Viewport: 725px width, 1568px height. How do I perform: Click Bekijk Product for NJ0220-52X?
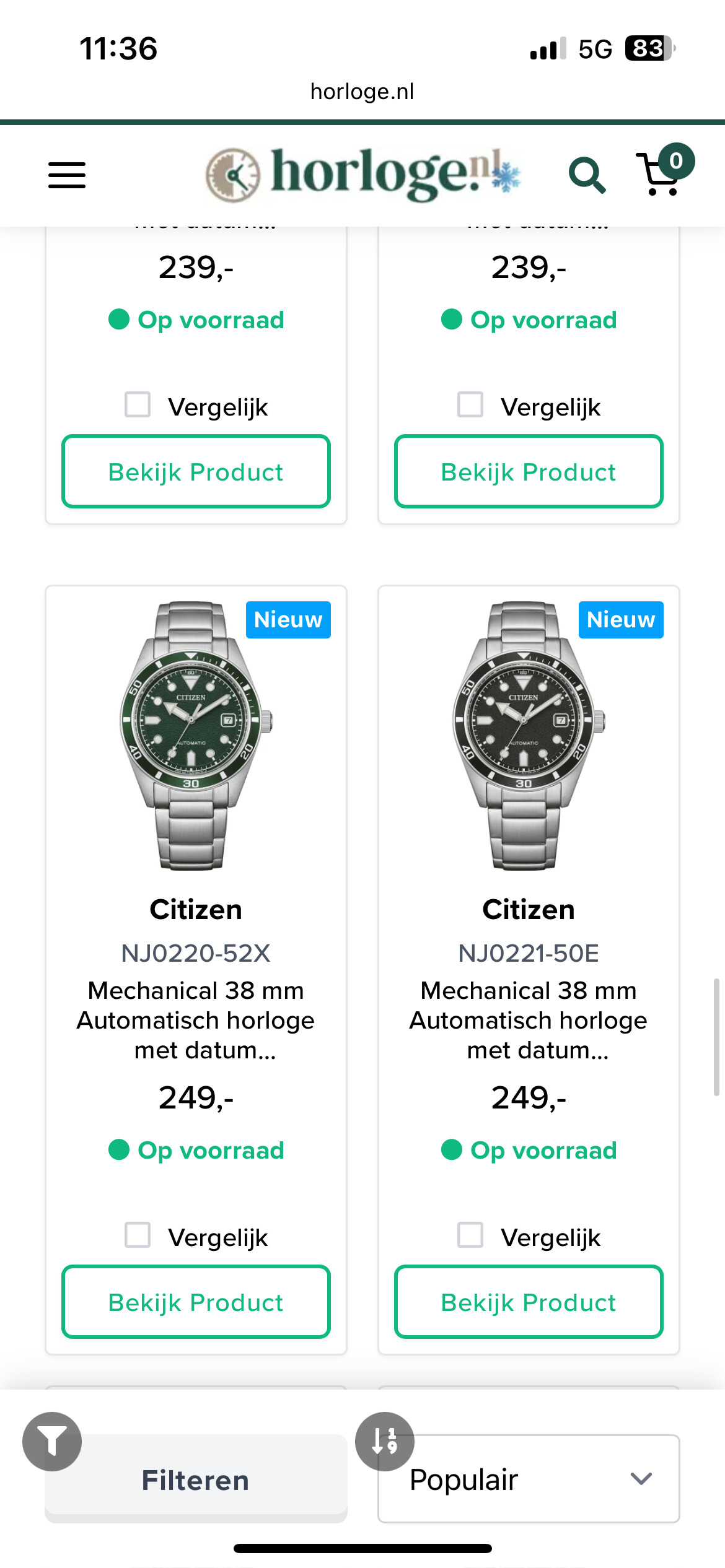[x=196, y=1302]
